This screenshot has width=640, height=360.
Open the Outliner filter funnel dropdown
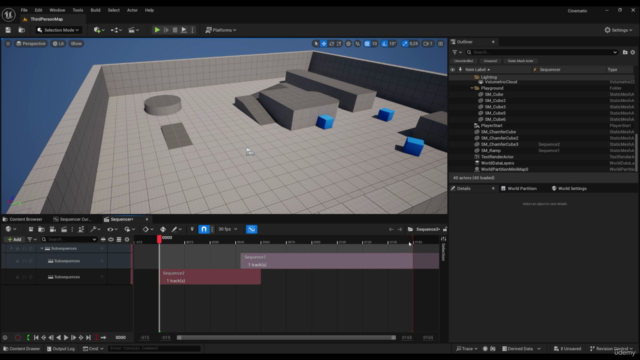pos(457,52)
